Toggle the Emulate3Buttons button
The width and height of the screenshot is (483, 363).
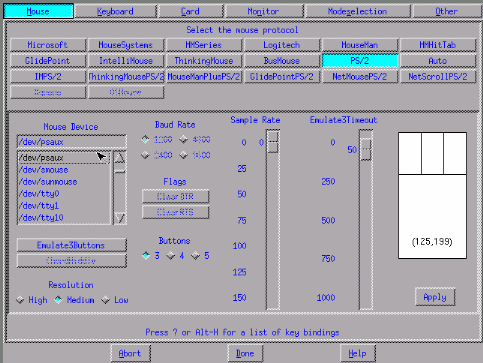click(72, 245)
